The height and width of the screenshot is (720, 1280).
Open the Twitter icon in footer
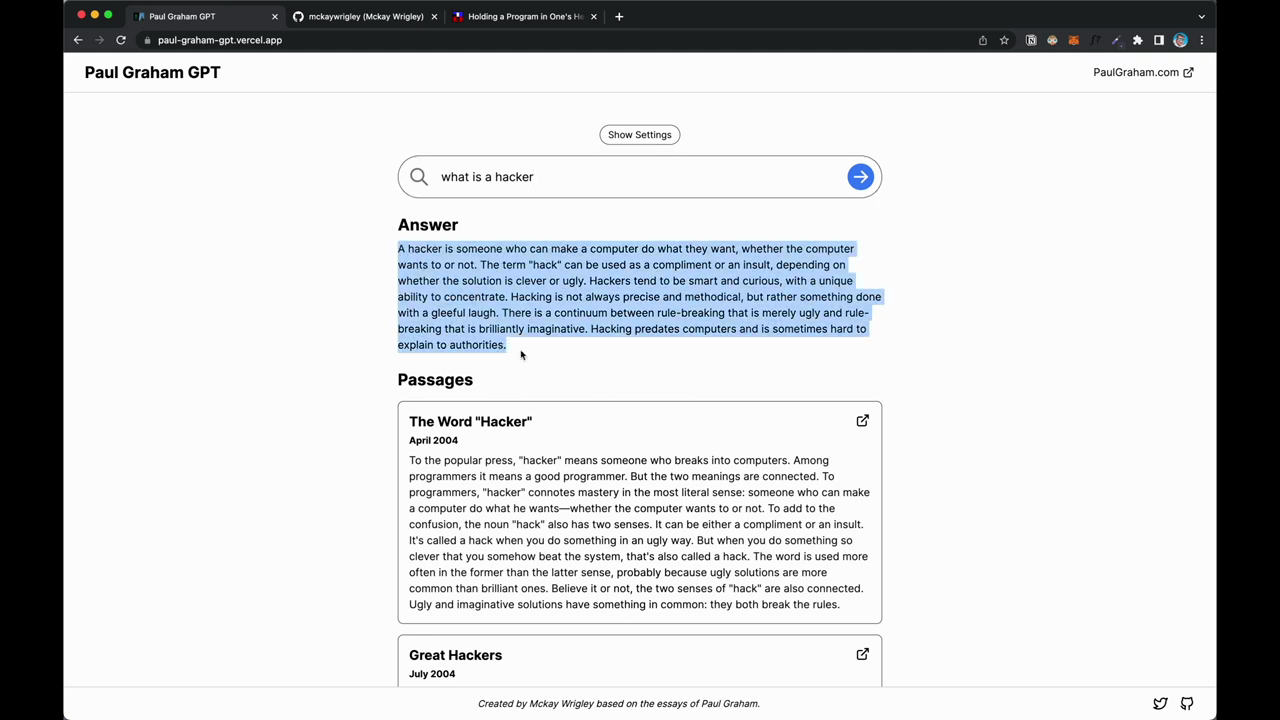1160,704
